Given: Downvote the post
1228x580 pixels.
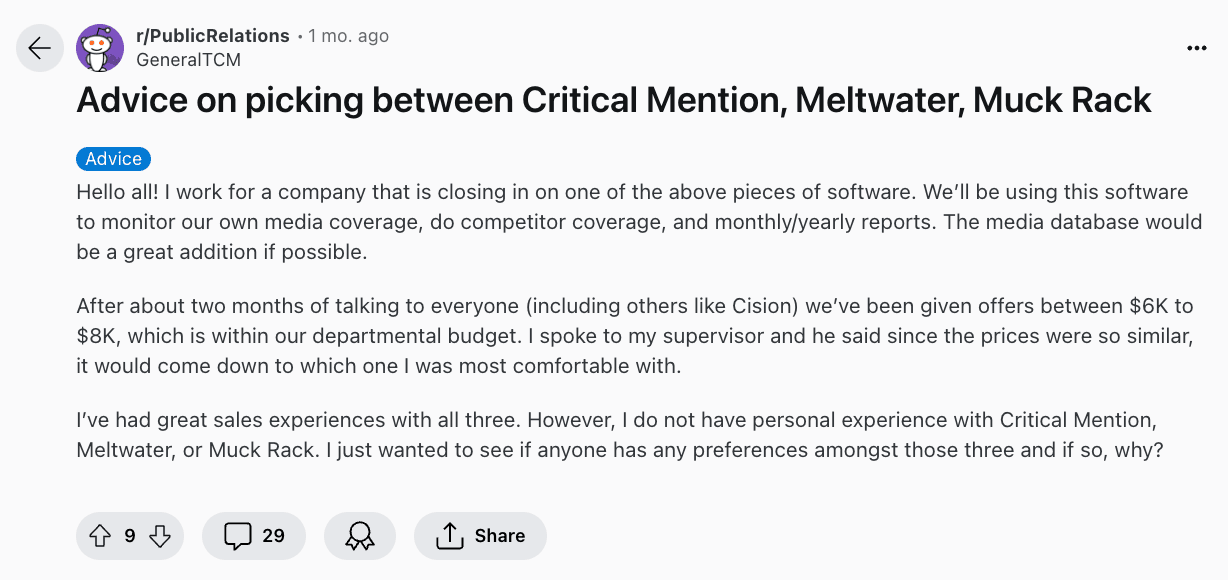Looking at the screenshot, I should tap(160, 536).
